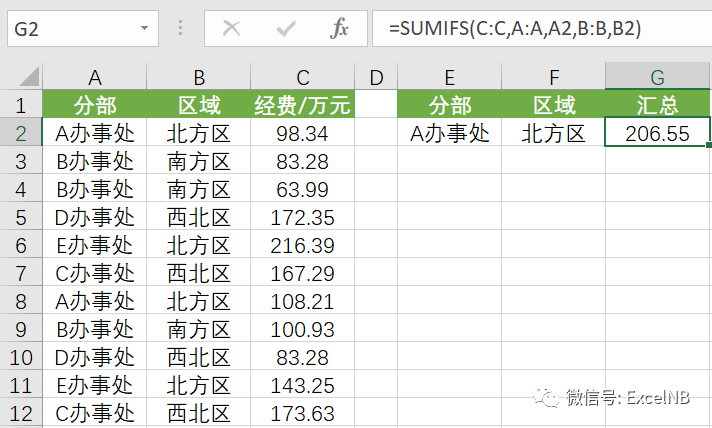Click header cell 汇总 in column G
Viewport: 712px width, 428px height.
click(658, 104)
